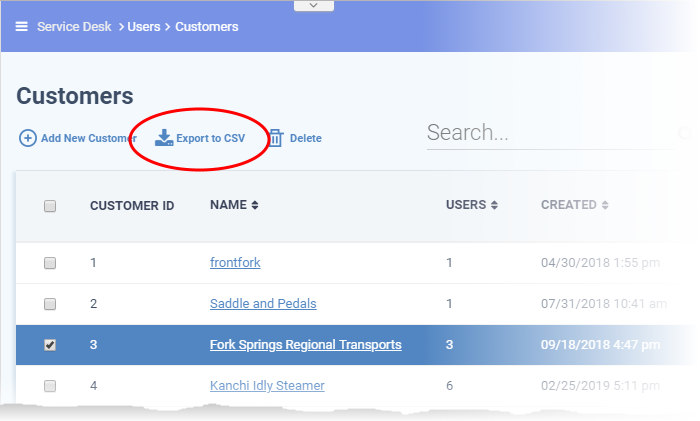This screenshot has height=421, width=700.
Task: Go to Service Desk in the breadcrumb
Action: [x=74, y=27]
